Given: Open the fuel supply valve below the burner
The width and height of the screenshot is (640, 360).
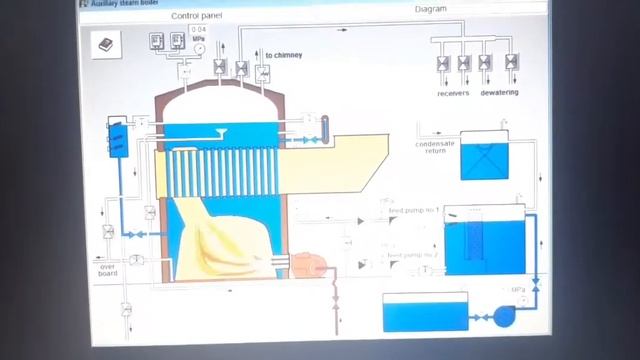Looking at the screenshot, I should tap(336, 302).
